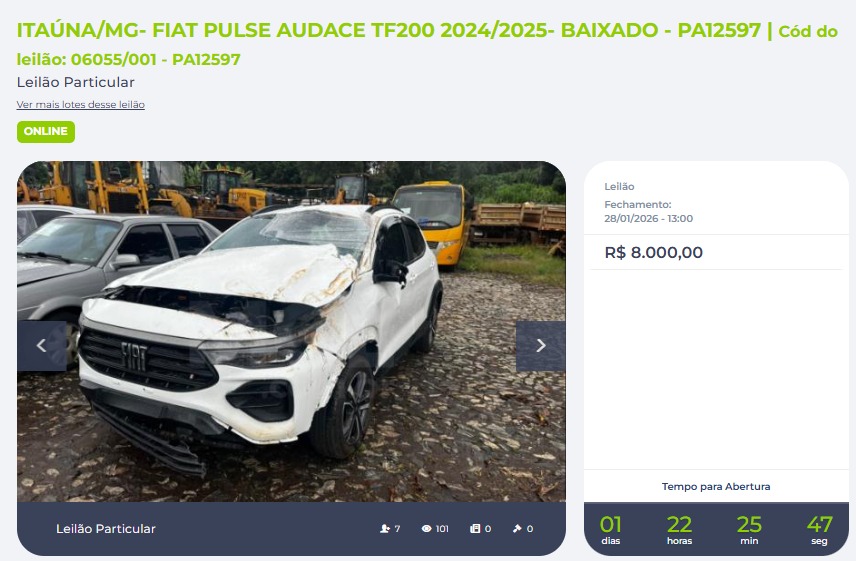This screenshot has width=856, height=561.
Task: Click the green ONLINE badge
Action: 46,132
